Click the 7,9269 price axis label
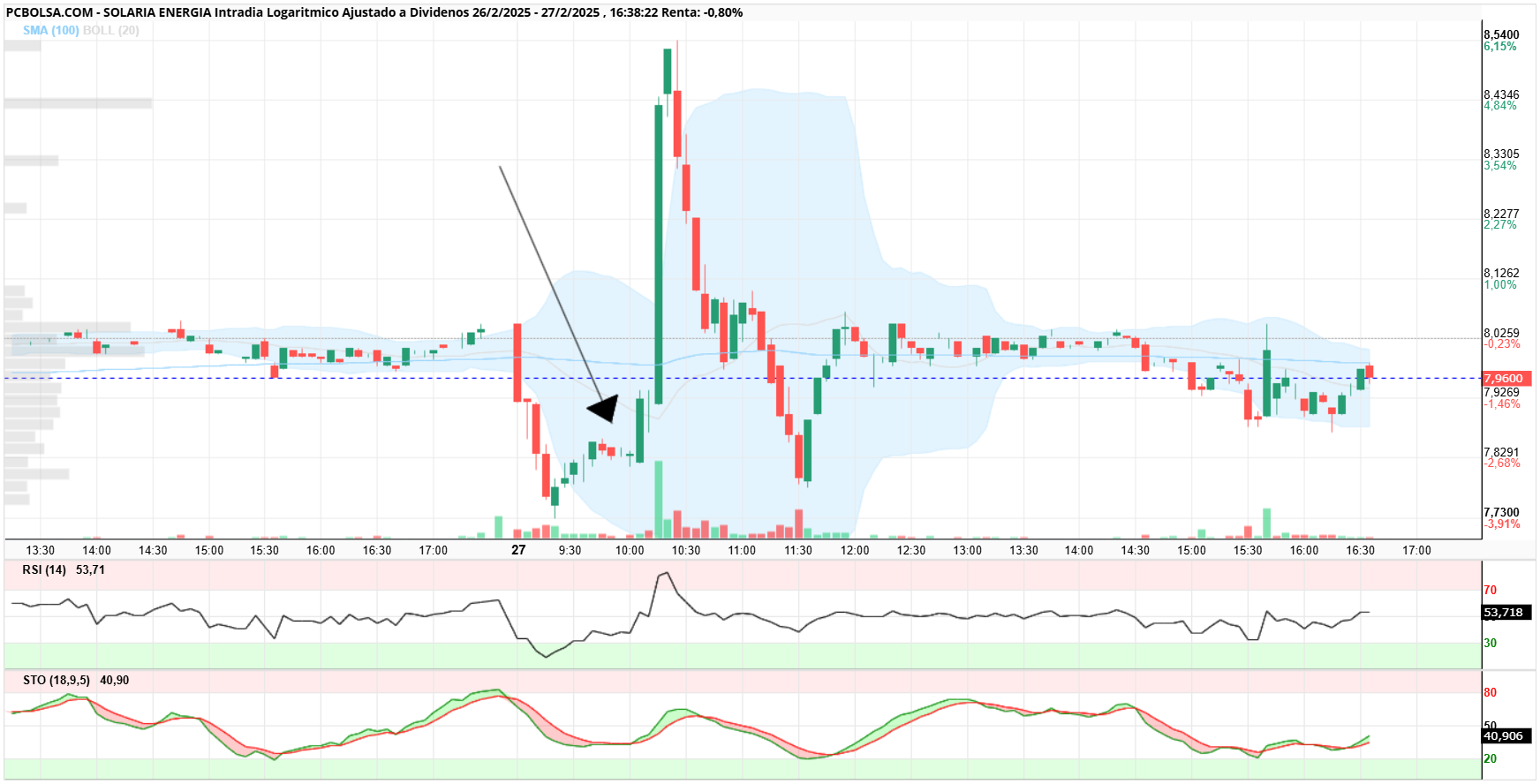This screenshot has width=1540, height=784. (1501, 392)
